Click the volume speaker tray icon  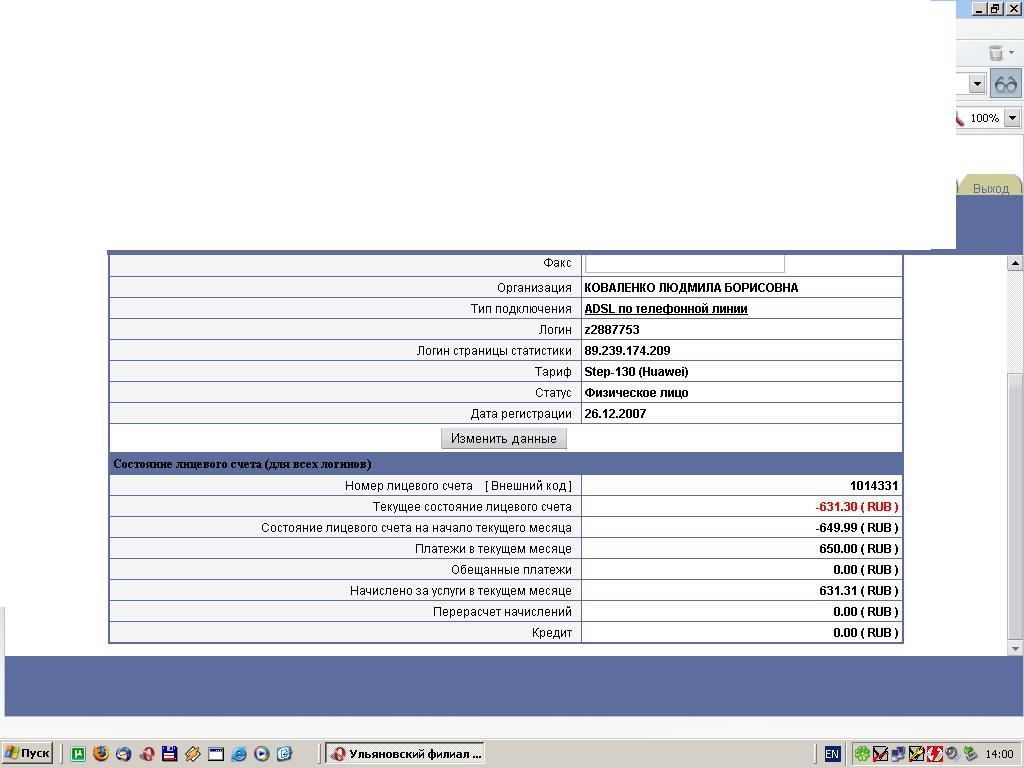click(952, 754)
